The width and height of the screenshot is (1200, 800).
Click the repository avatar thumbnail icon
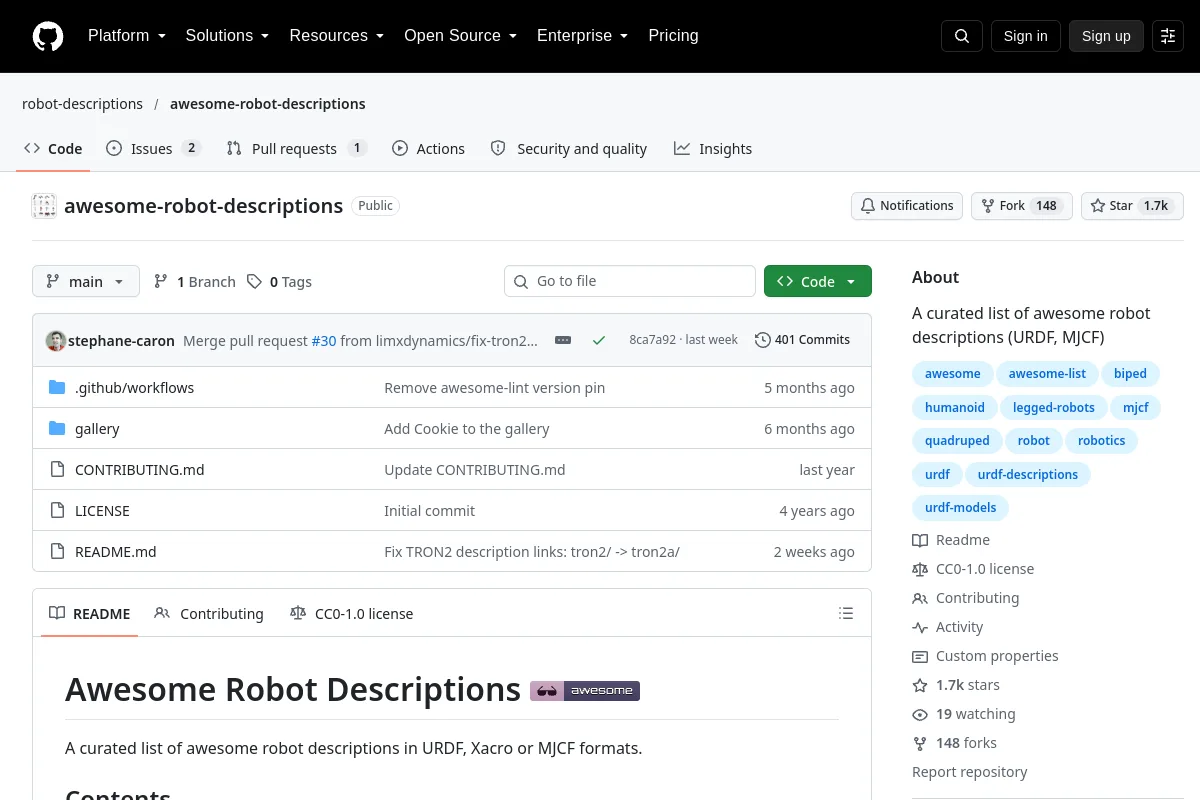tap(44, 206)
